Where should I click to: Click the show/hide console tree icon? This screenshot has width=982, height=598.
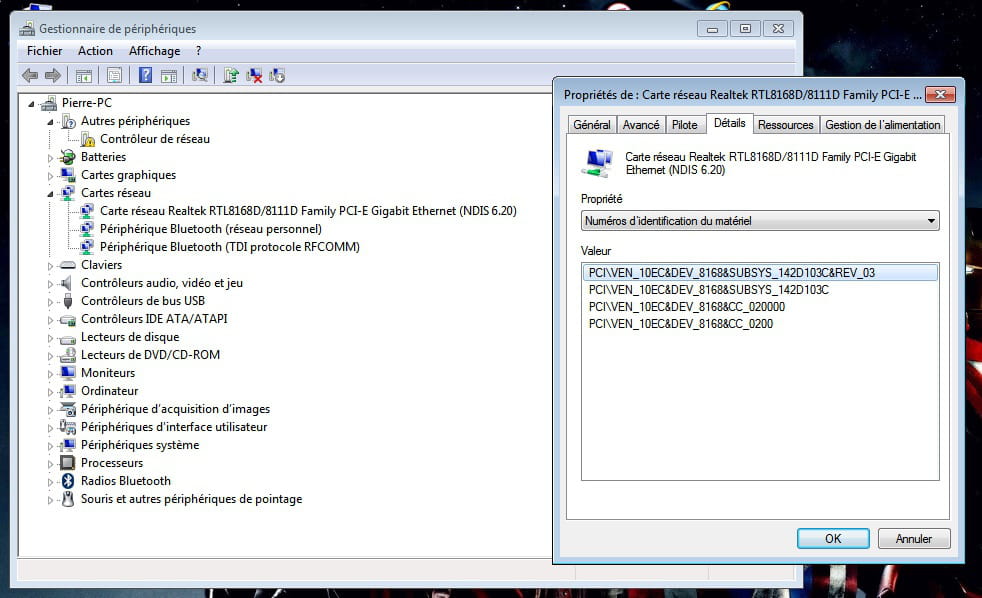coord(84,75)
